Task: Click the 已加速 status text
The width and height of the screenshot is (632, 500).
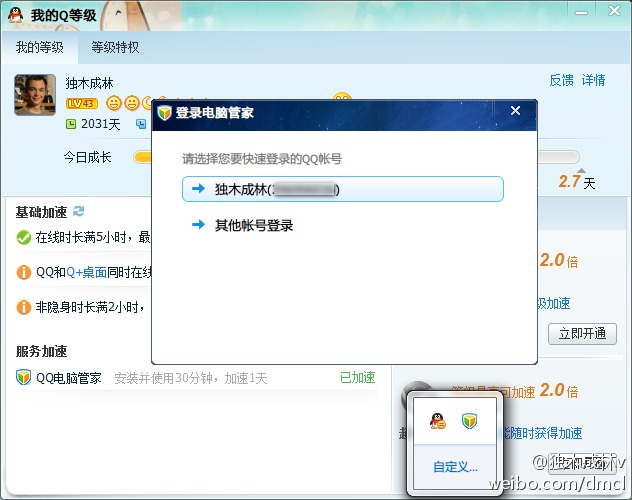Action: coord(358,378)
